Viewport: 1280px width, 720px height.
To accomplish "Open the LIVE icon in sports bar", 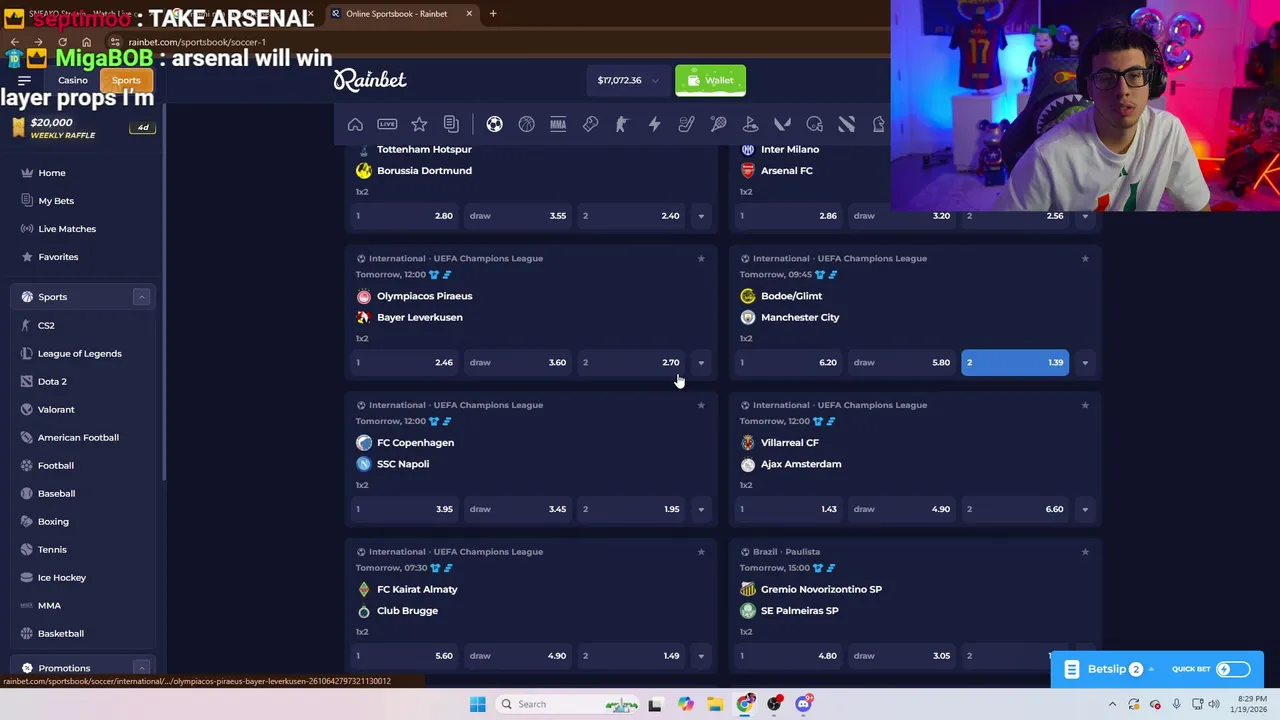I will click(x=387, y=124).
